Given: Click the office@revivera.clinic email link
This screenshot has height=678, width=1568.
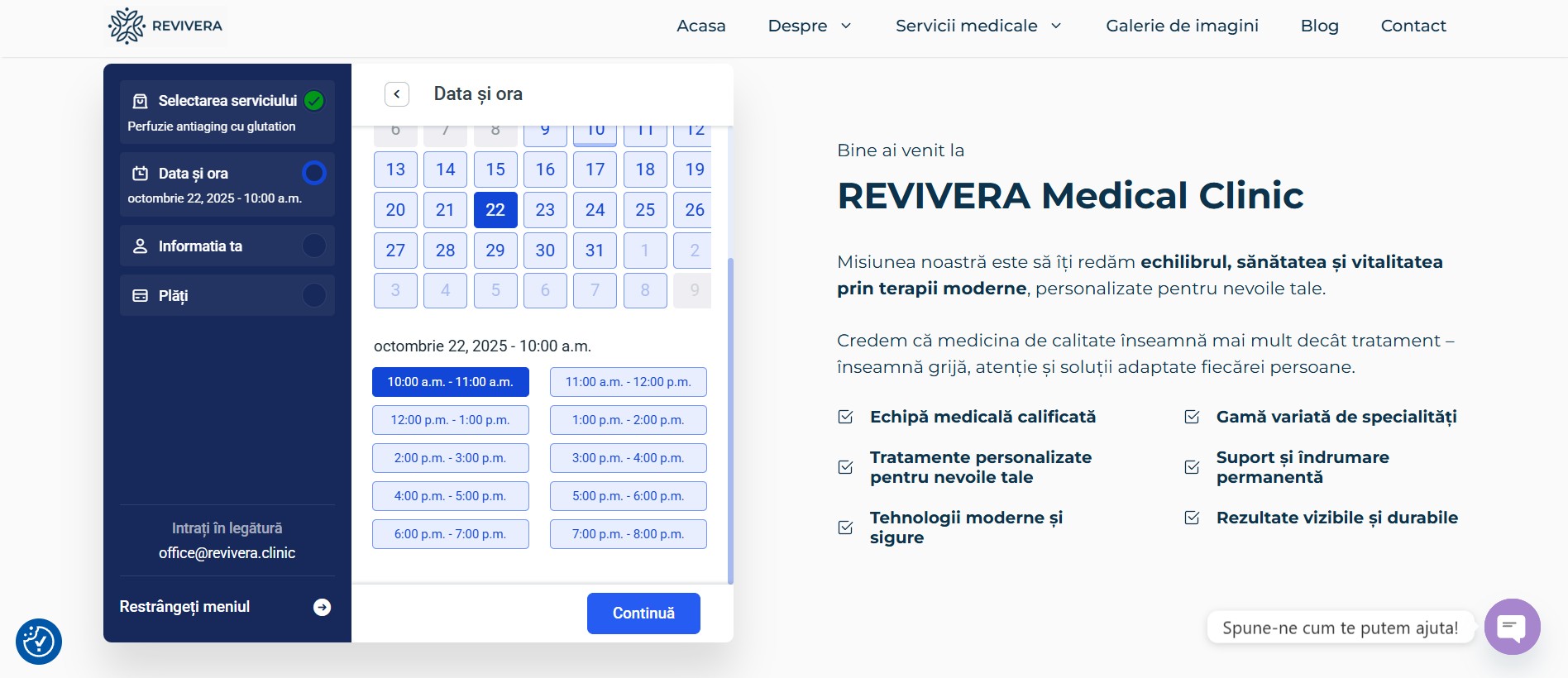Looking at the screenshot, I should pos(227,553).
